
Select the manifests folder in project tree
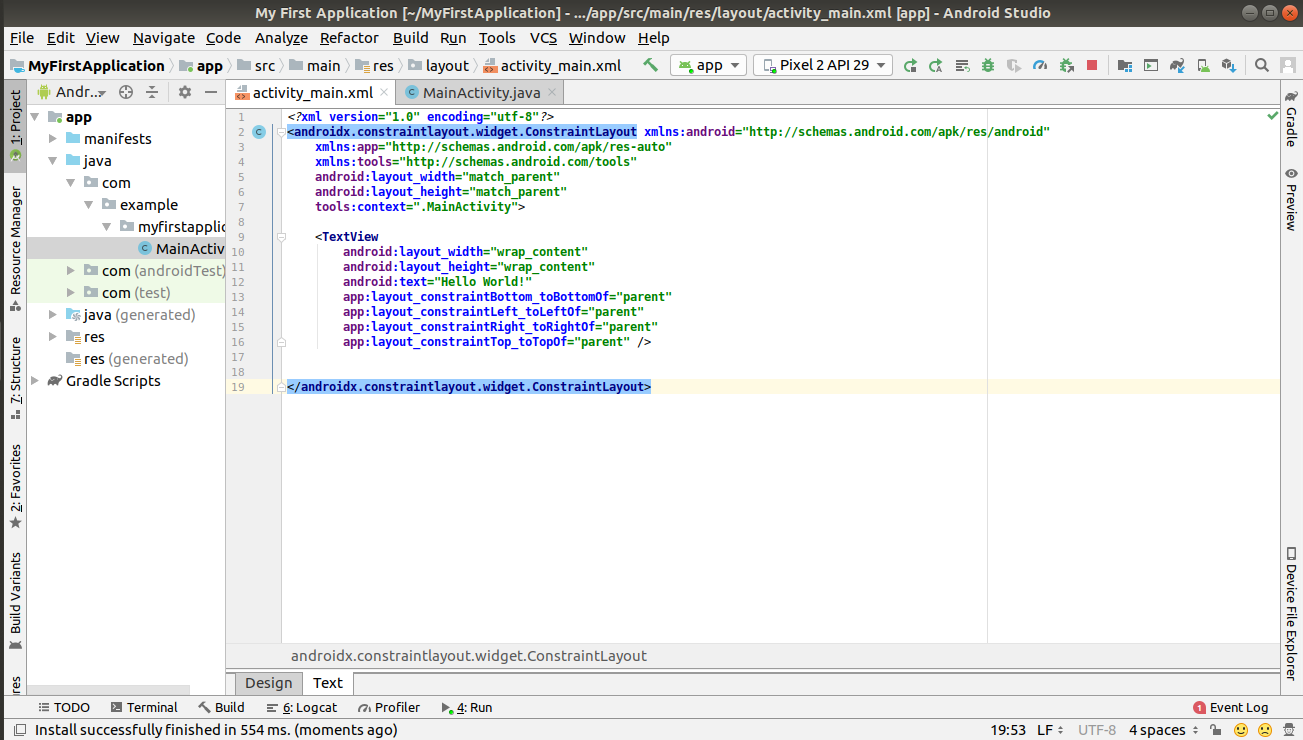(117, 139)
